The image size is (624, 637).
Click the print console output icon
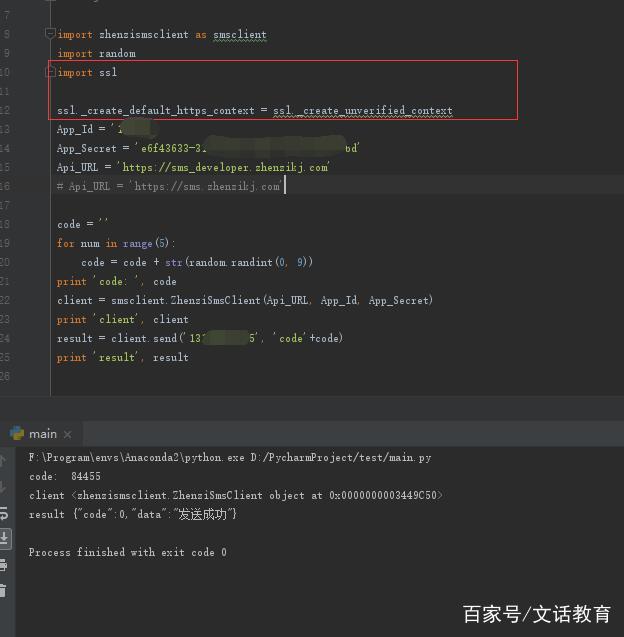click(x=3, y=564)
